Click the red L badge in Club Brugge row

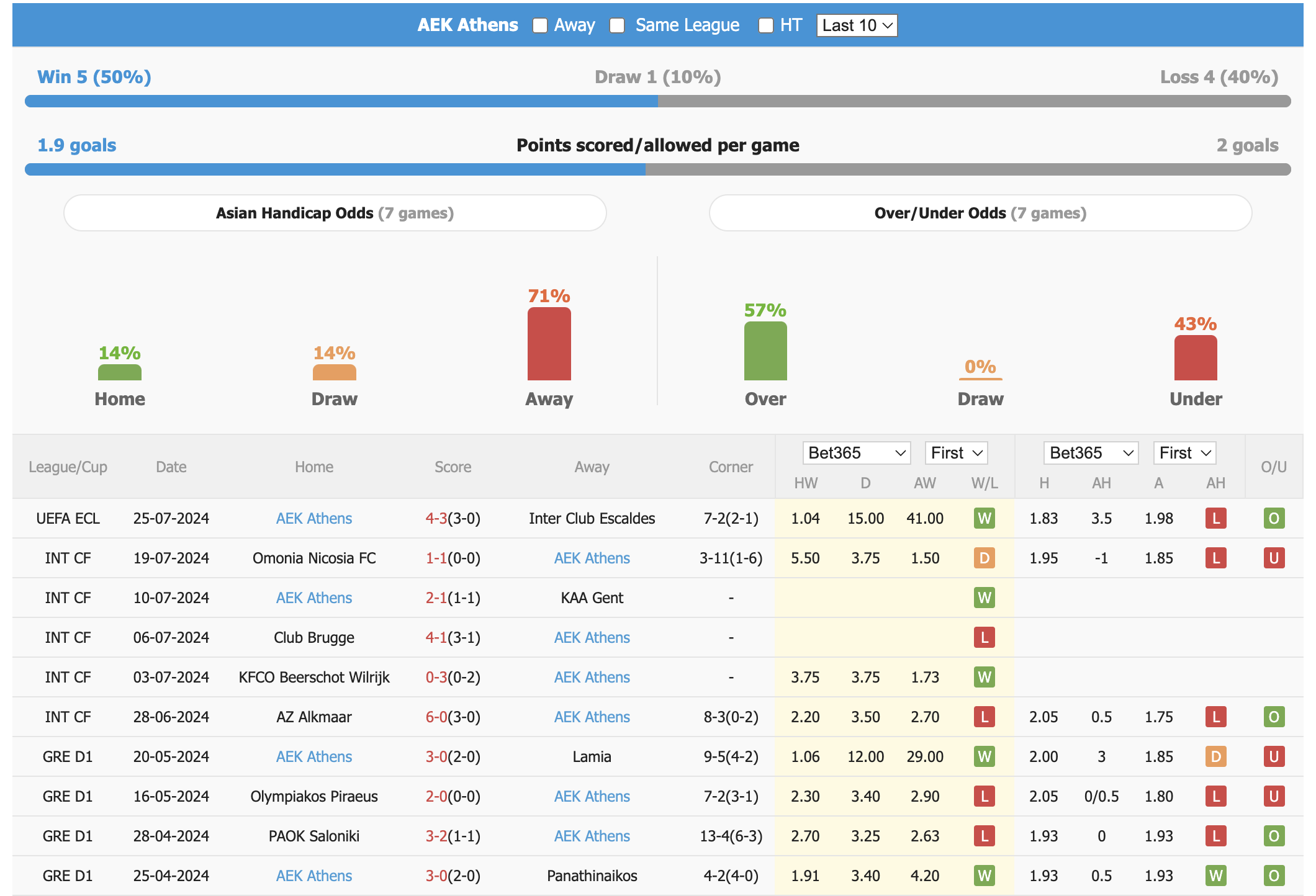tap(985, 637)
